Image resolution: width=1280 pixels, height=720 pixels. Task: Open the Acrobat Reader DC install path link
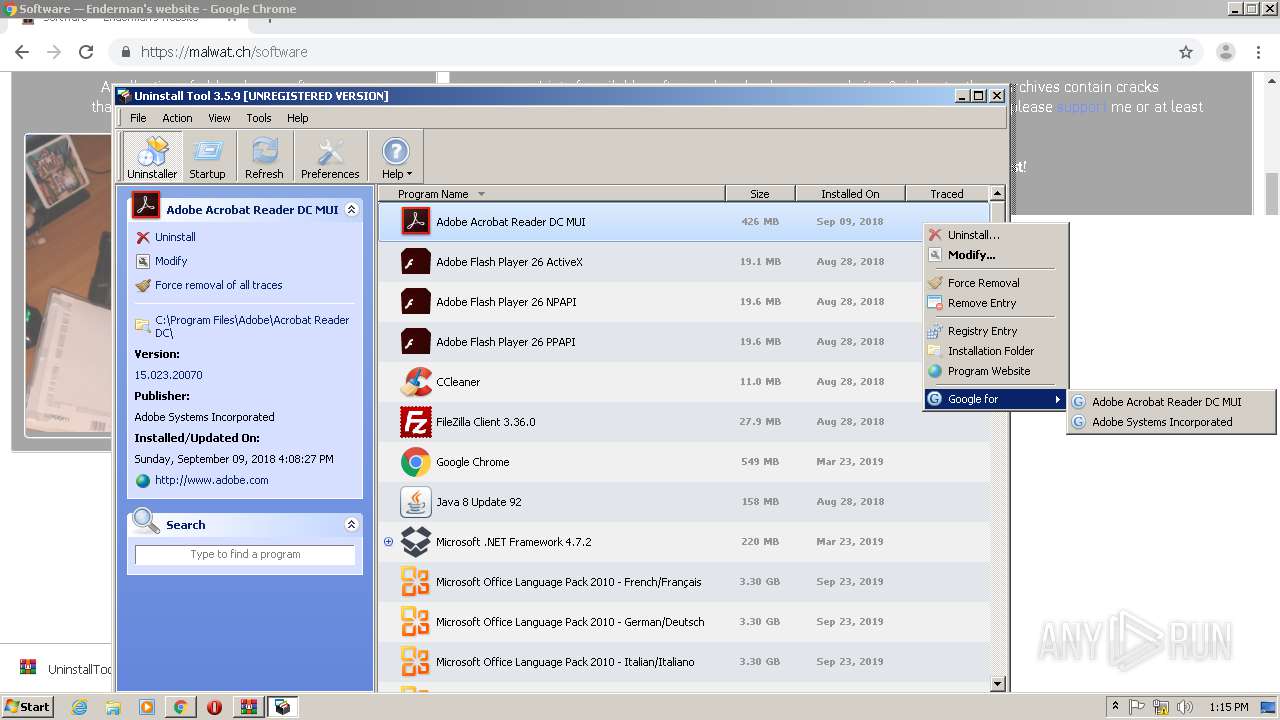(252, 326)
